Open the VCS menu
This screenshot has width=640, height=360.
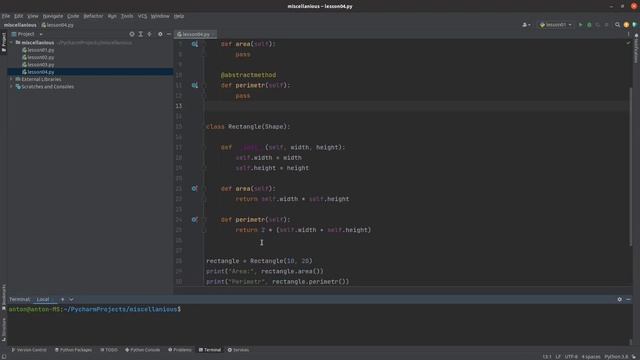pyautogui.click(x=142, y=16)
